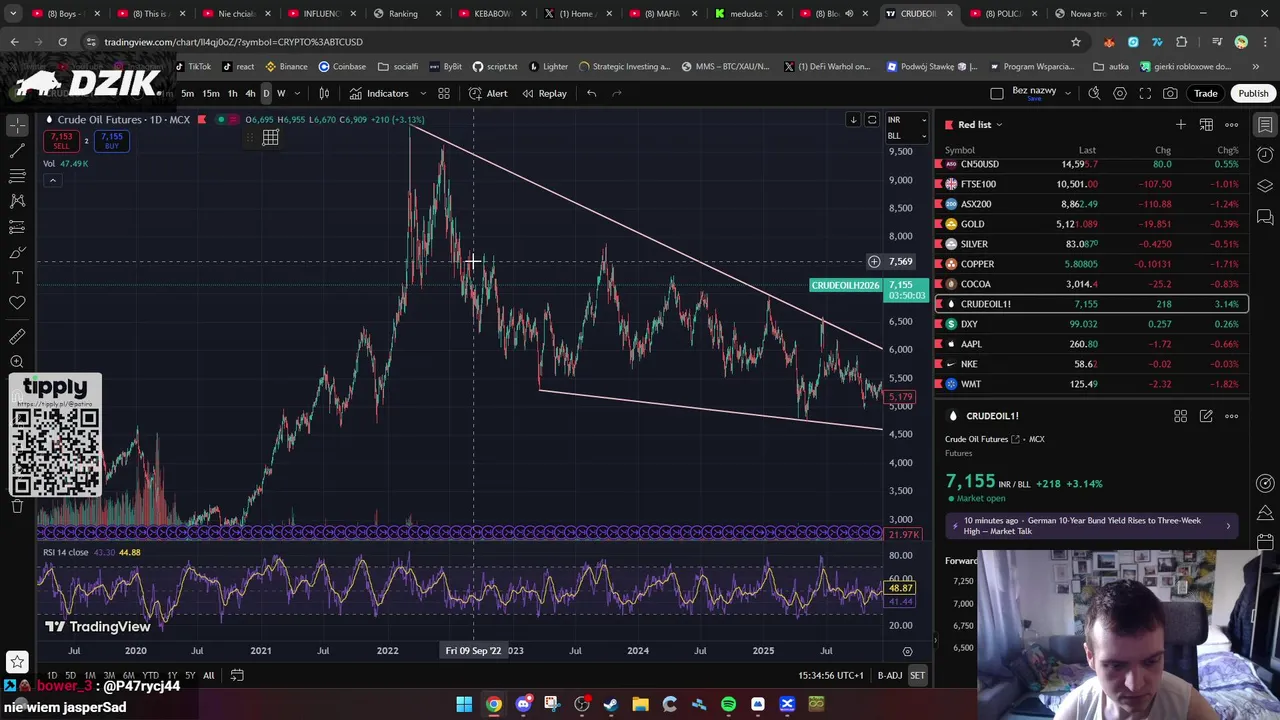The width and height of the screenshot is (1280, 720).
Task: Activate the zoom in tool
Action: (17, 362)
